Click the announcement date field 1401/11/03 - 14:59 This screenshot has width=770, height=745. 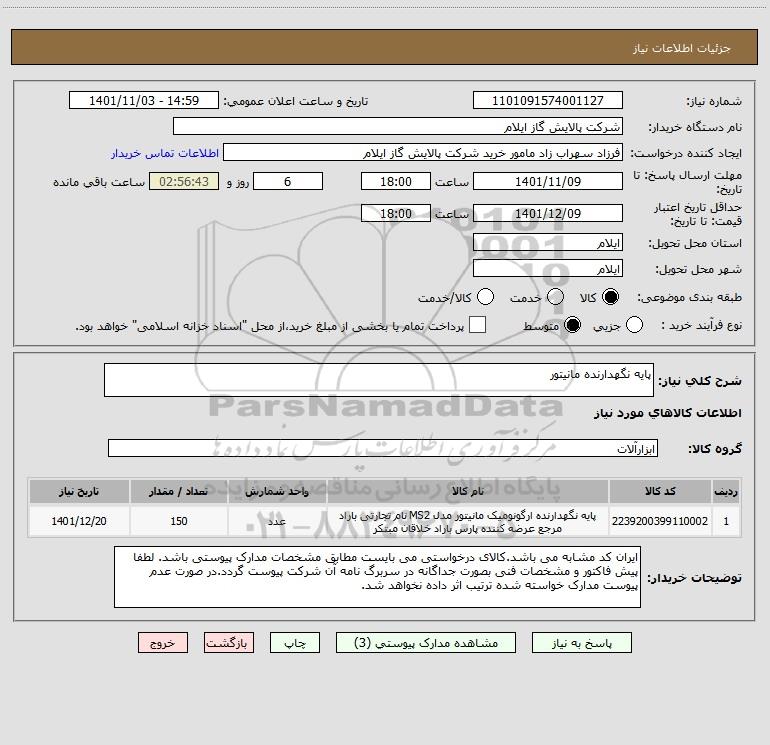click(144, 100)
